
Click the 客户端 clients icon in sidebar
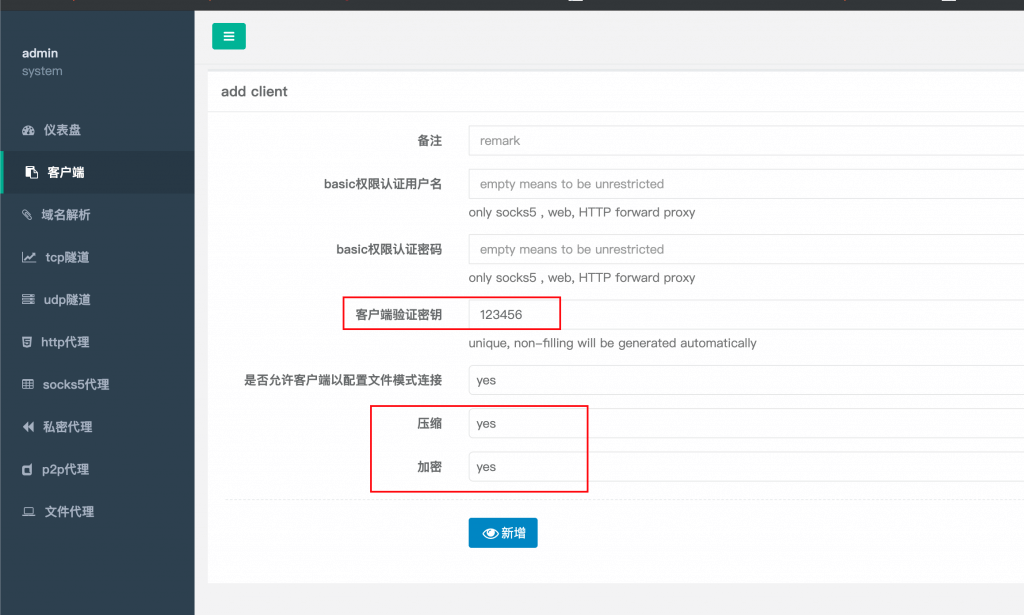[32, 173]
